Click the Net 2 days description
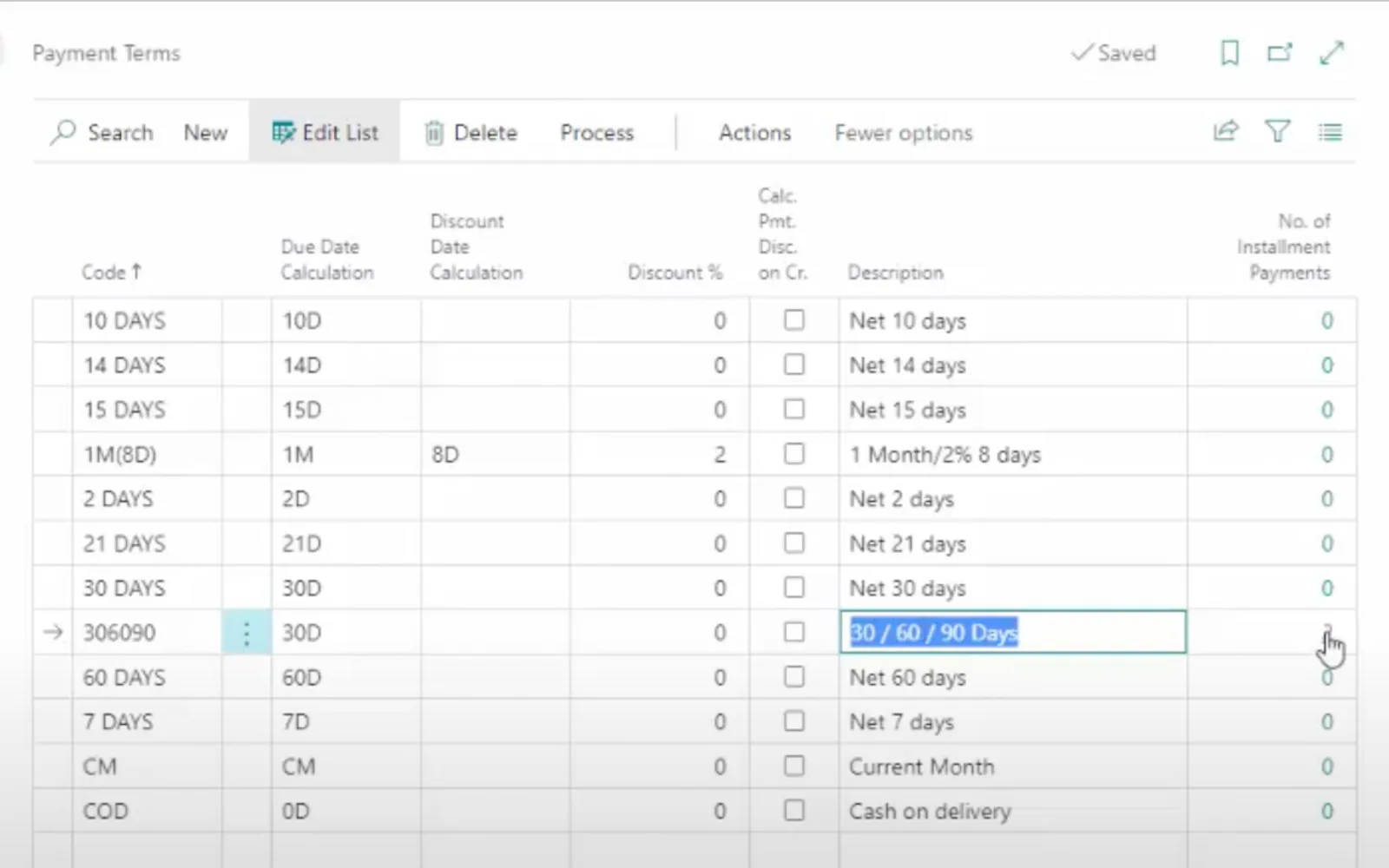 pos(901,499)
